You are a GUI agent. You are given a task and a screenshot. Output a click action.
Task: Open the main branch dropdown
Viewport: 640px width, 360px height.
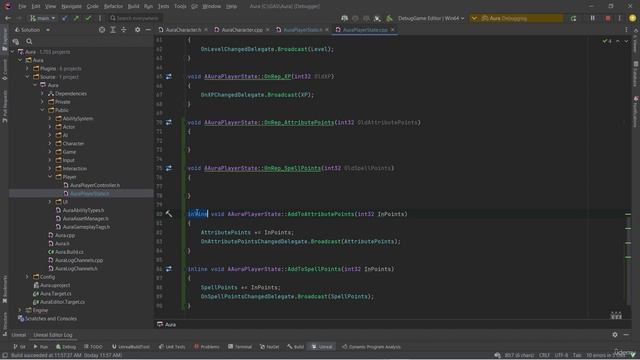pyautogui.click(x=43, y=18)
